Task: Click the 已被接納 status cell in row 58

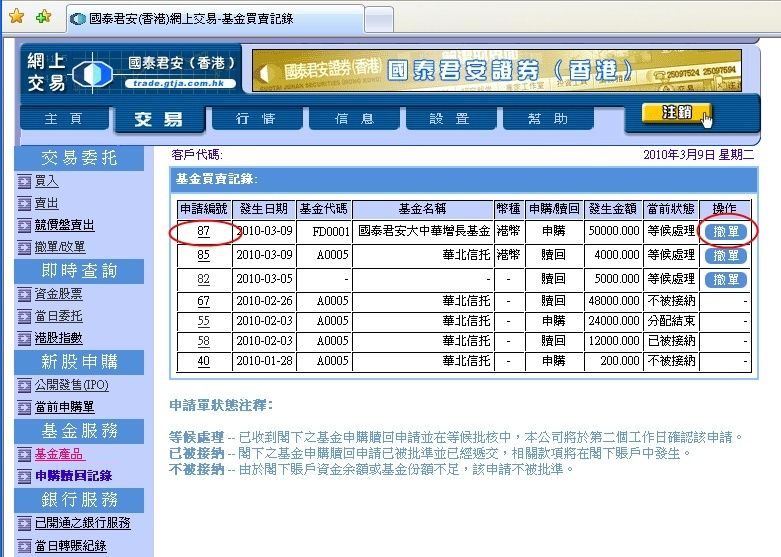Action: 671,341
